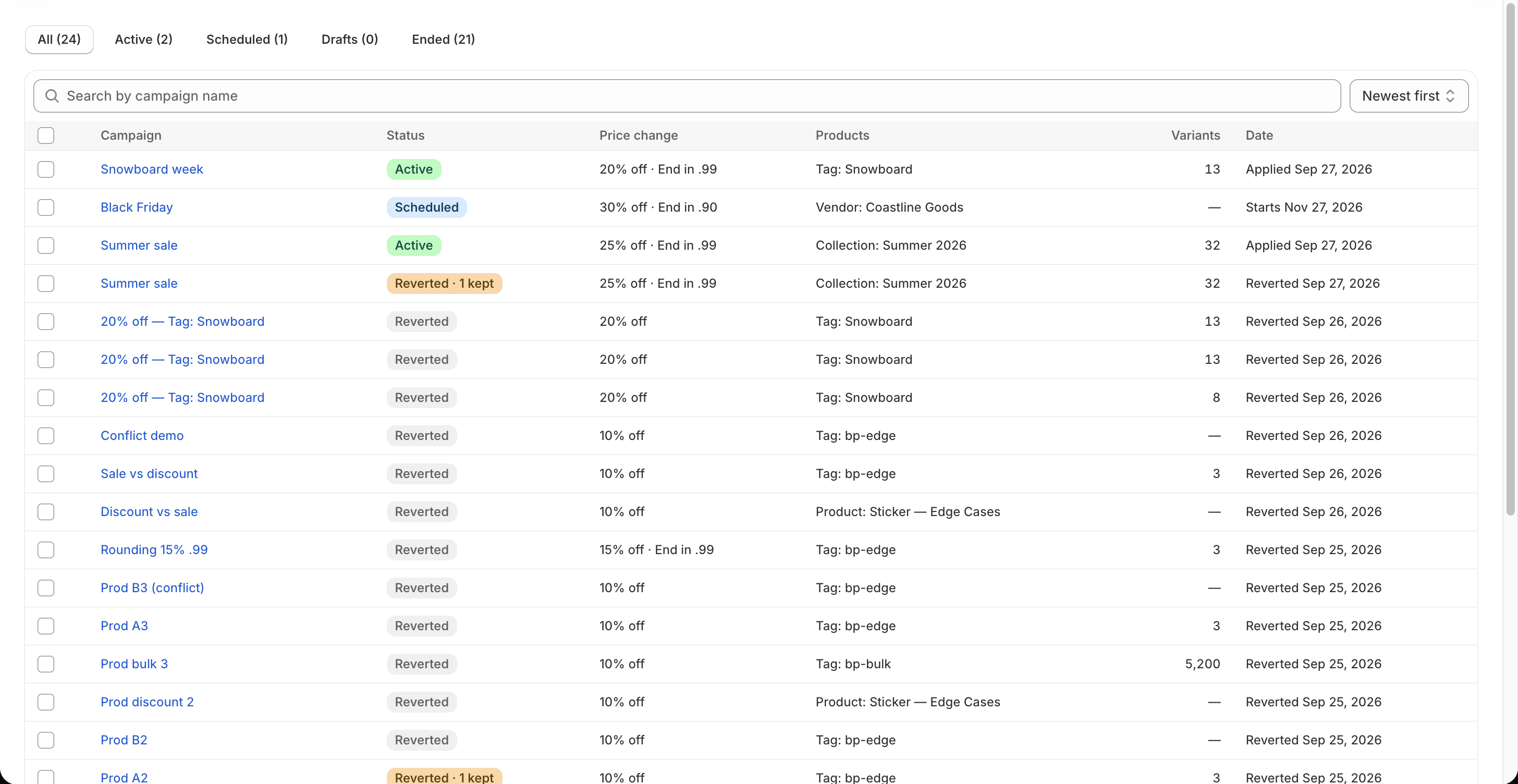The width and height of the screenshot is (1518, 784).
Task: Open the Prod B3 (conflict) campaign
Action: 152,587
